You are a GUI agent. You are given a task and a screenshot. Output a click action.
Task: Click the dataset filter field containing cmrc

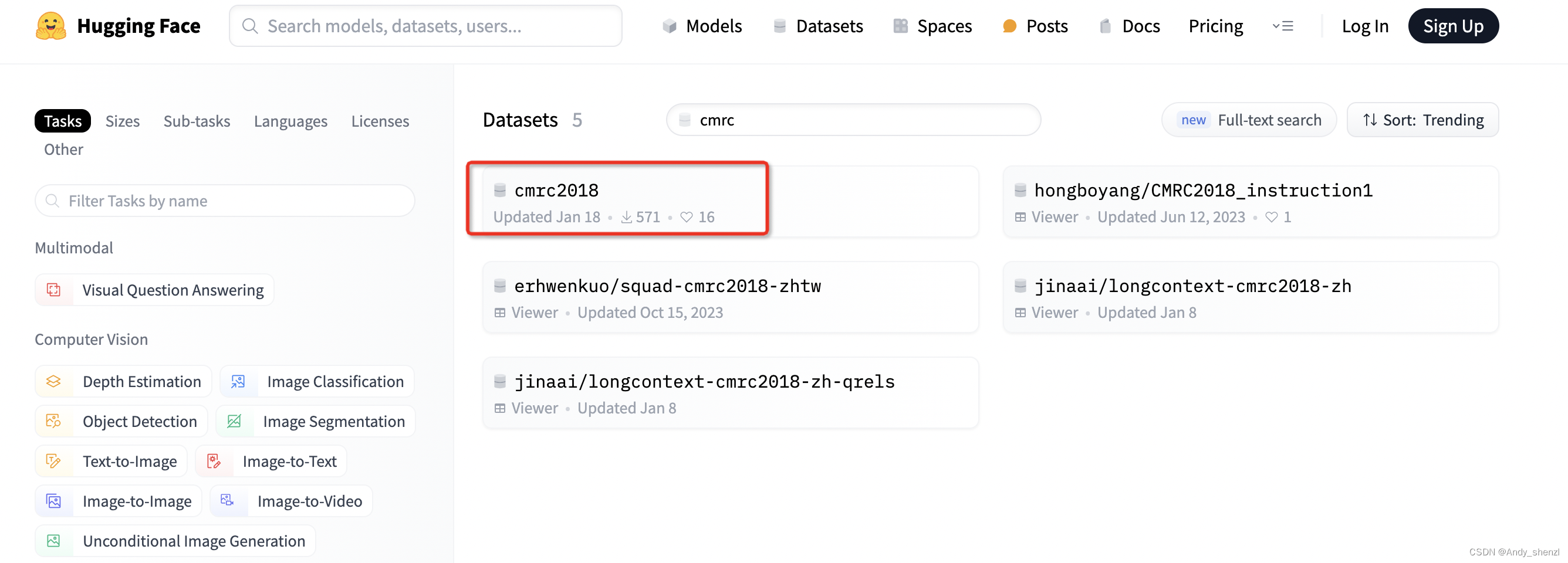[853, 120]
